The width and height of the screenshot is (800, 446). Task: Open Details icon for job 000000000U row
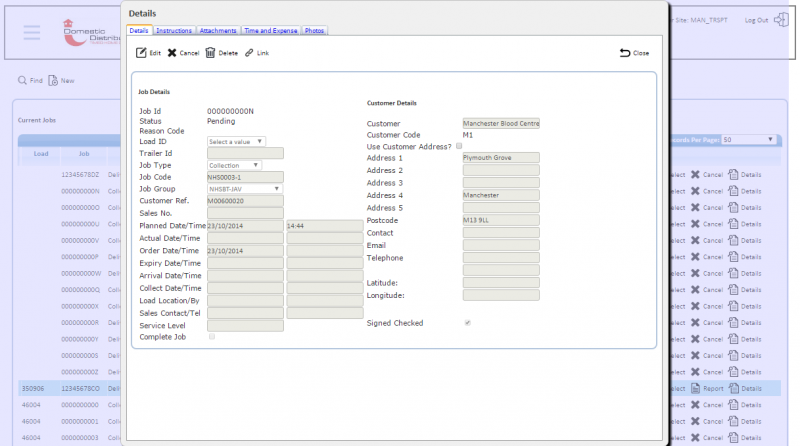(733, 224)
